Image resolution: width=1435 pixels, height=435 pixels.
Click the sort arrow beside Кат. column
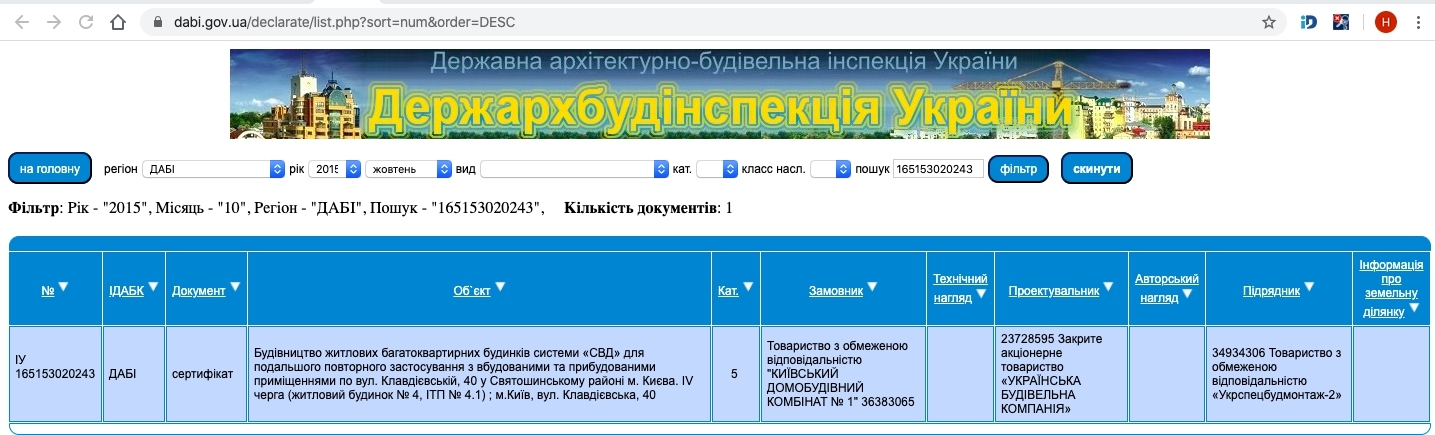(x=748, y=287)
